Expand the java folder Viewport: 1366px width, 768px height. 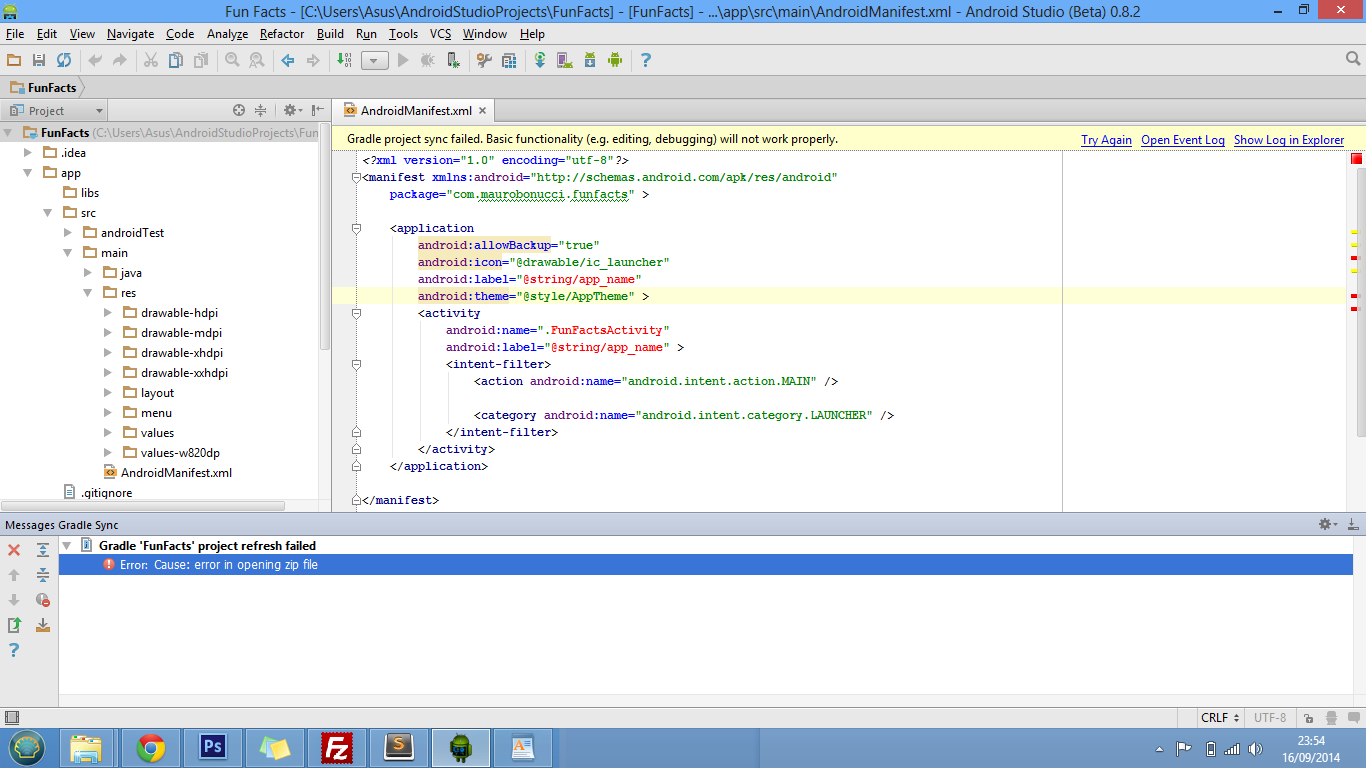tap(88, 273)
